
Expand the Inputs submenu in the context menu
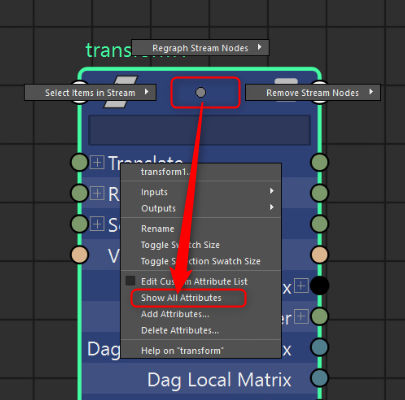tap(201, 192)
